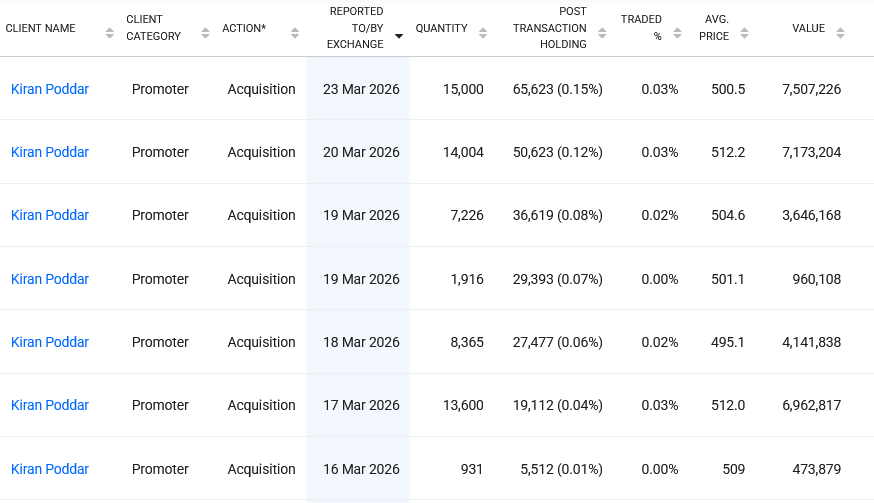Sort by Quantity column arrows
This screenshot has height=503, width=874.
tap(483, 33)
